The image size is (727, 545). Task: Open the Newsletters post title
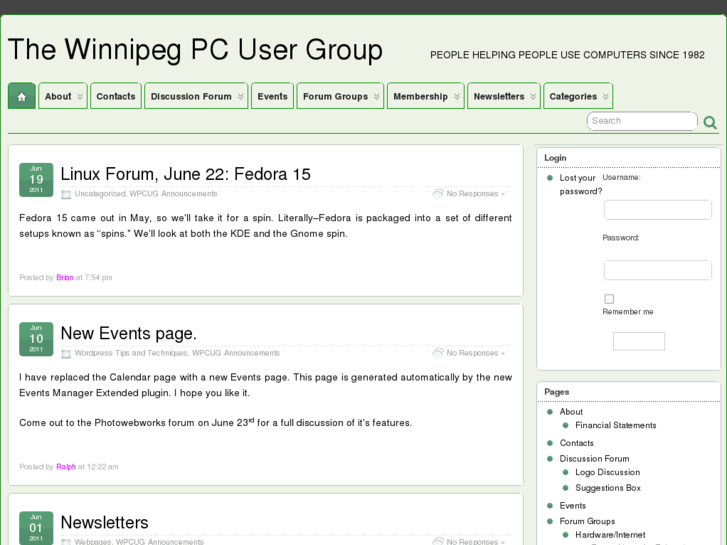(104, 523)
